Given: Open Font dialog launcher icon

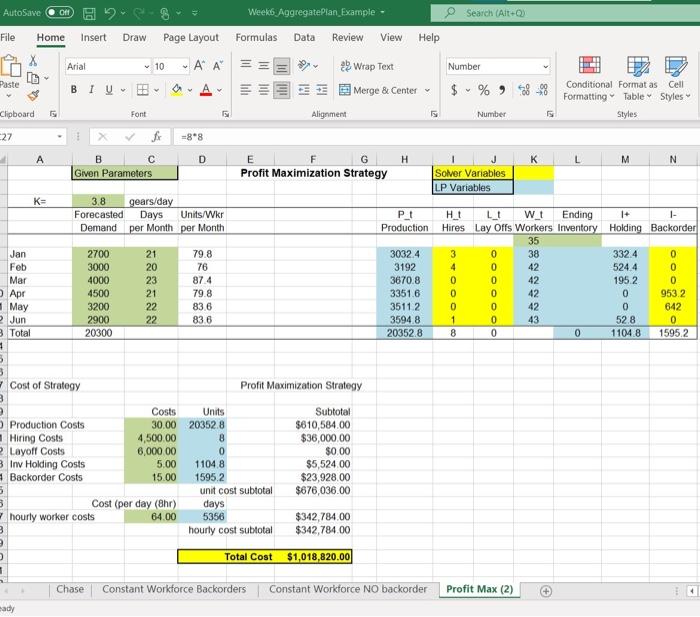Looking at the screenshot, I should click(225, 114).
